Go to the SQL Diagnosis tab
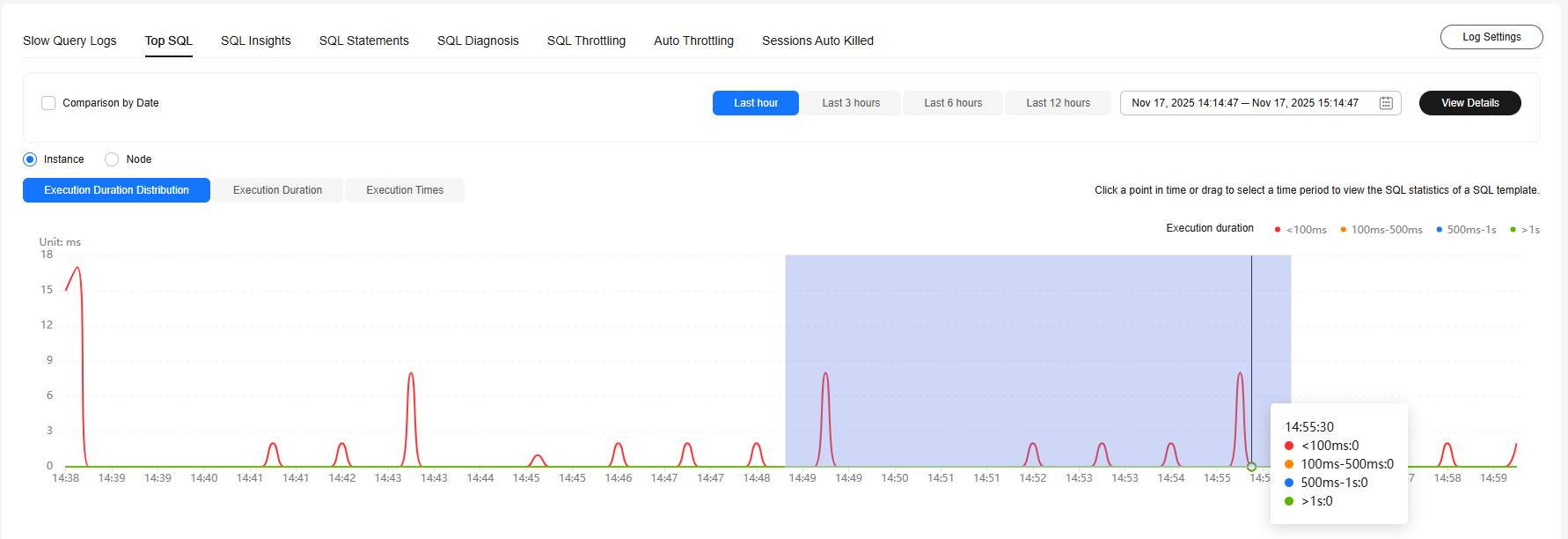Screen dimensions: 1568x539 pos(478,41)
